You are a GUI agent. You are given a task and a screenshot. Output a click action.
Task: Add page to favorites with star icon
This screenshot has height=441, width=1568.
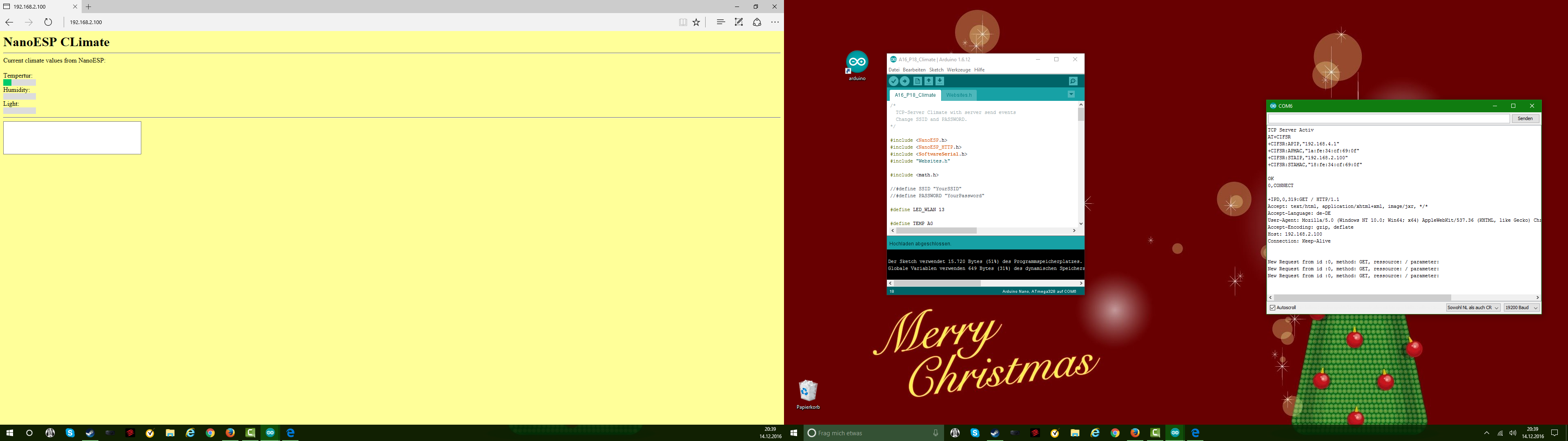point(696,22)
